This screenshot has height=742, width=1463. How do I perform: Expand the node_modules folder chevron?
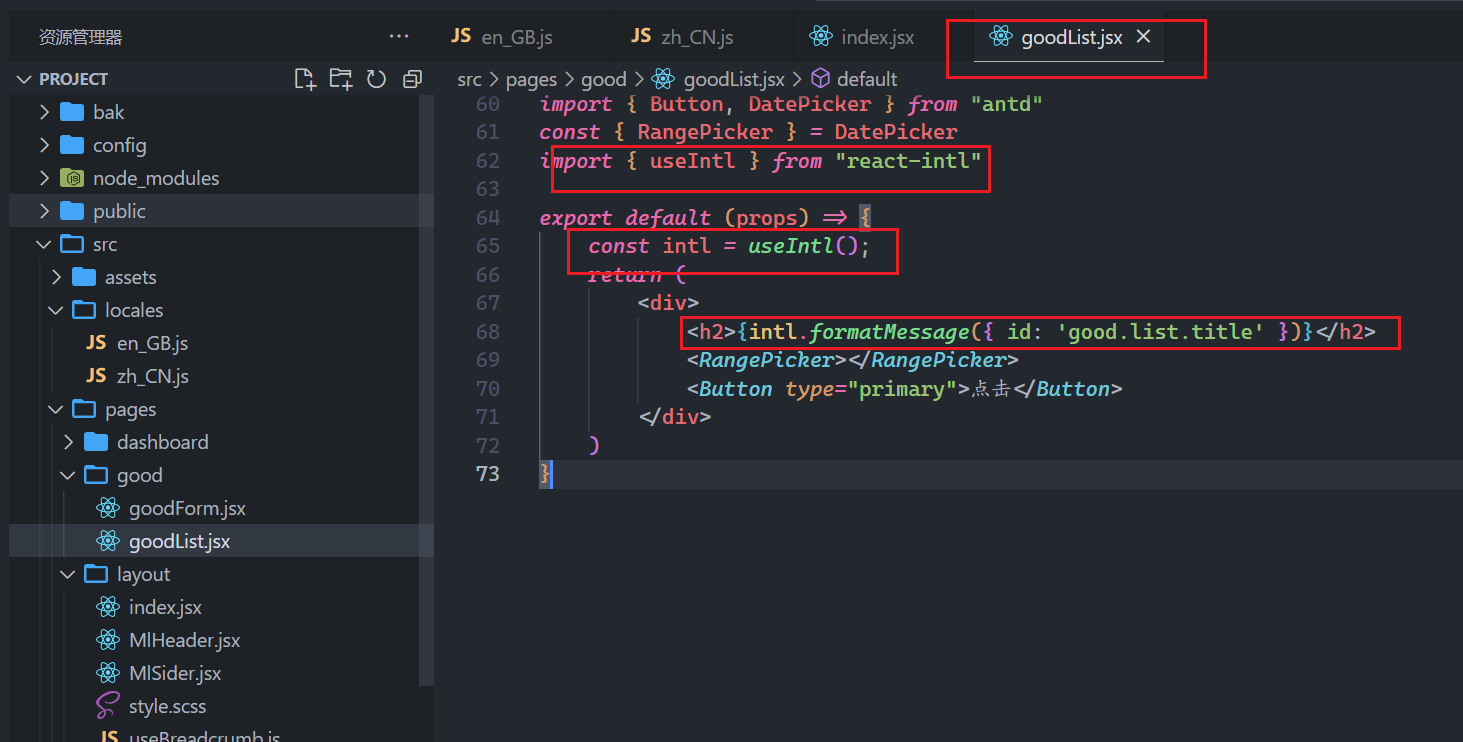[x=44, y=178]
